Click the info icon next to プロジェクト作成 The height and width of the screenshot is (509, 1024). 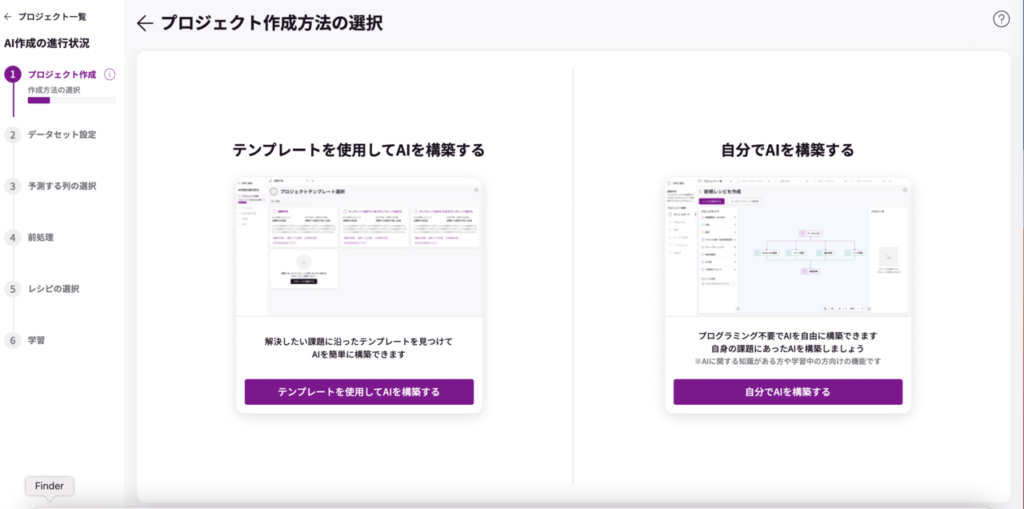tap(110, 74)
